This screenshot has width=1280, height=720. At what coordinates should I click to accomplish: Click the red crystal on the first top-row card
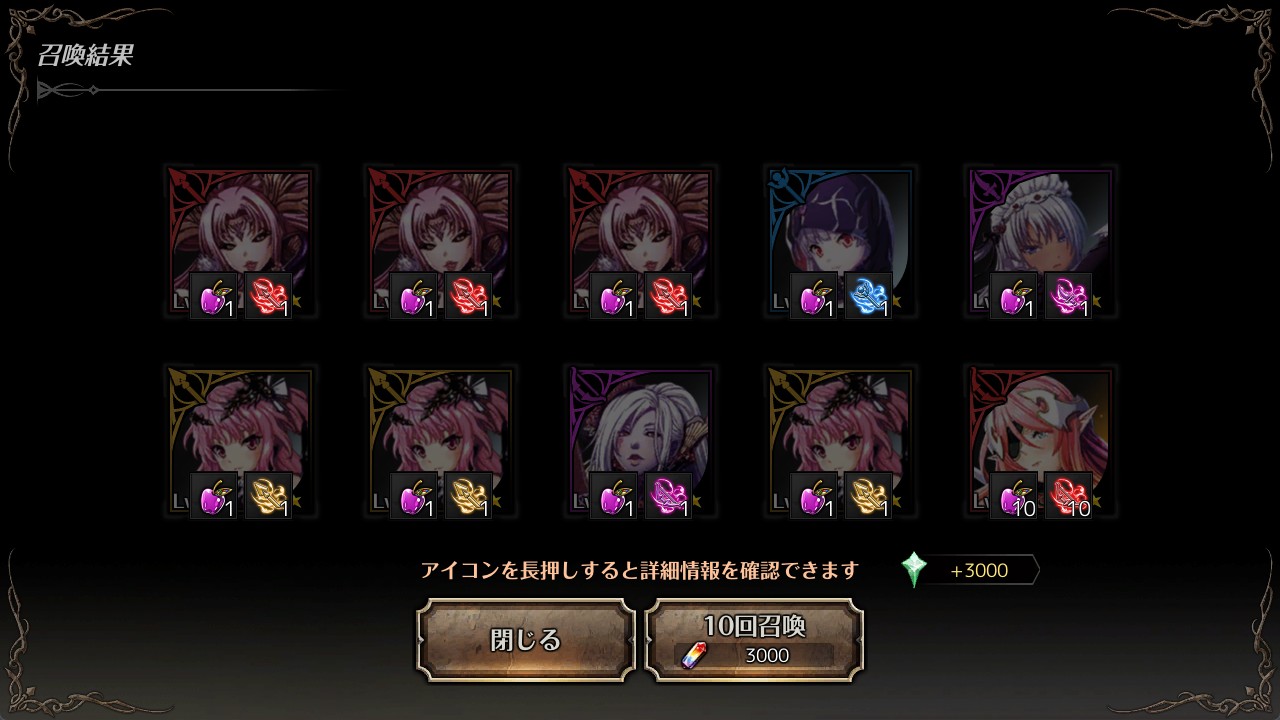point(268,296)
